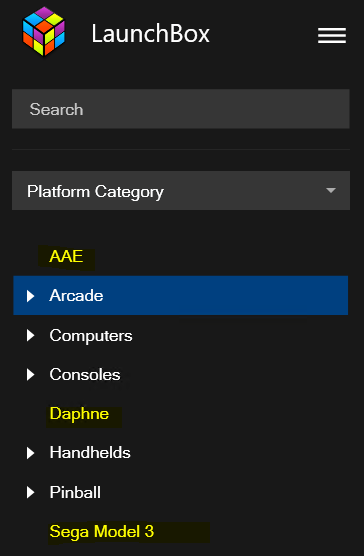
Task: Expand the Consoles category triangle
Action: click(x=31, y=374)
